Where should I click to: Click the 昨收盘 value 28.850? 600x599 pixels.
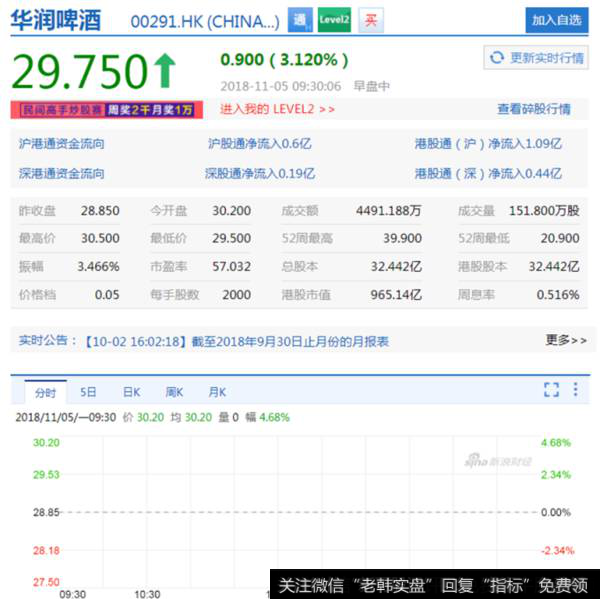click(100, 211)
